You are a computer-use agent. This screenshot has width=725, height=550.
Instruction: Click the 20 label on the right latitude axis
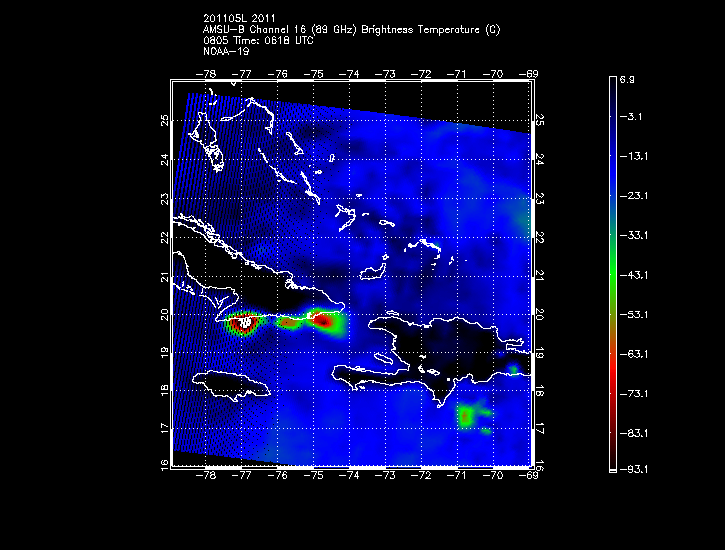(539, 314)
